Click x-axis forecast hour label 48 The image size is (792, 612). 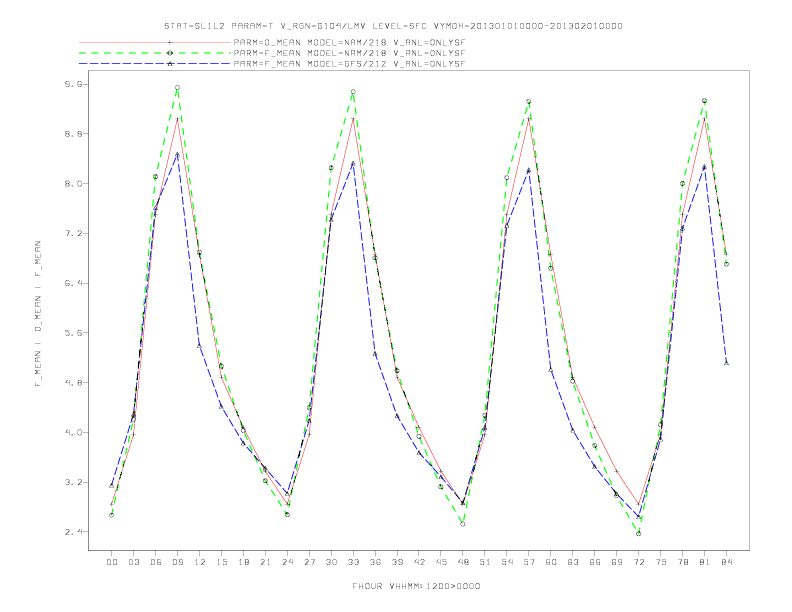[x=463, y=562]
